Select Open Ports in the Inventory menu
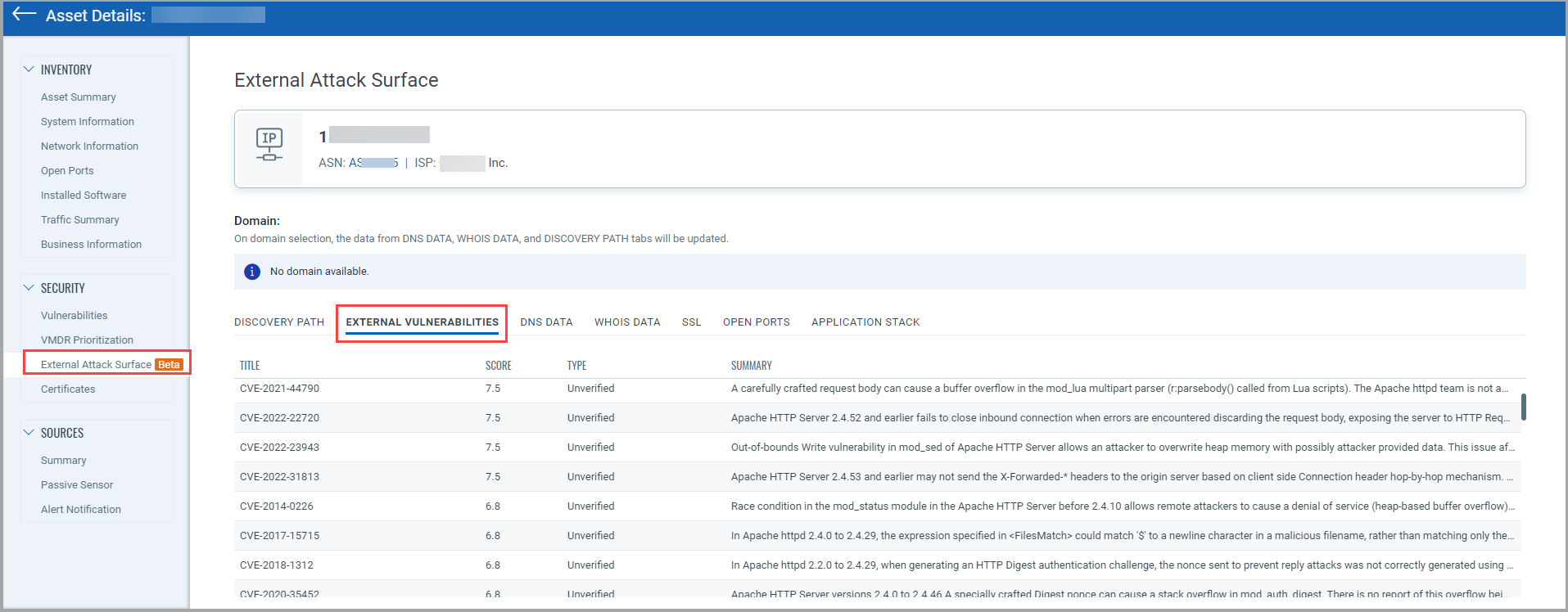The width and height of the screenshot is (1568, 612). coord(67,171)
